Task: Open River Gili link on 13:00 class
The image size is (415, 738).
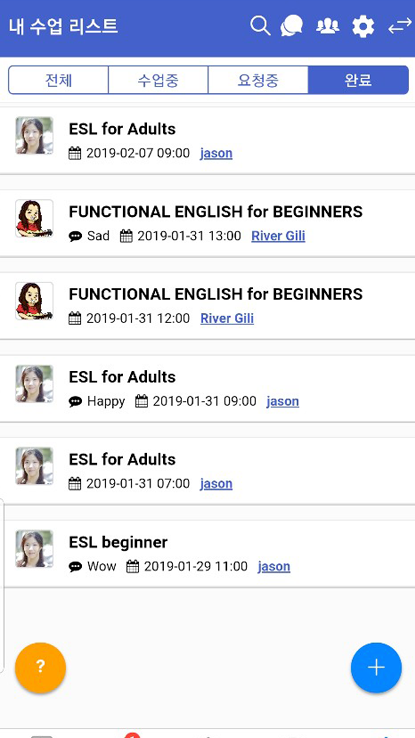Action: coord(278,236)
